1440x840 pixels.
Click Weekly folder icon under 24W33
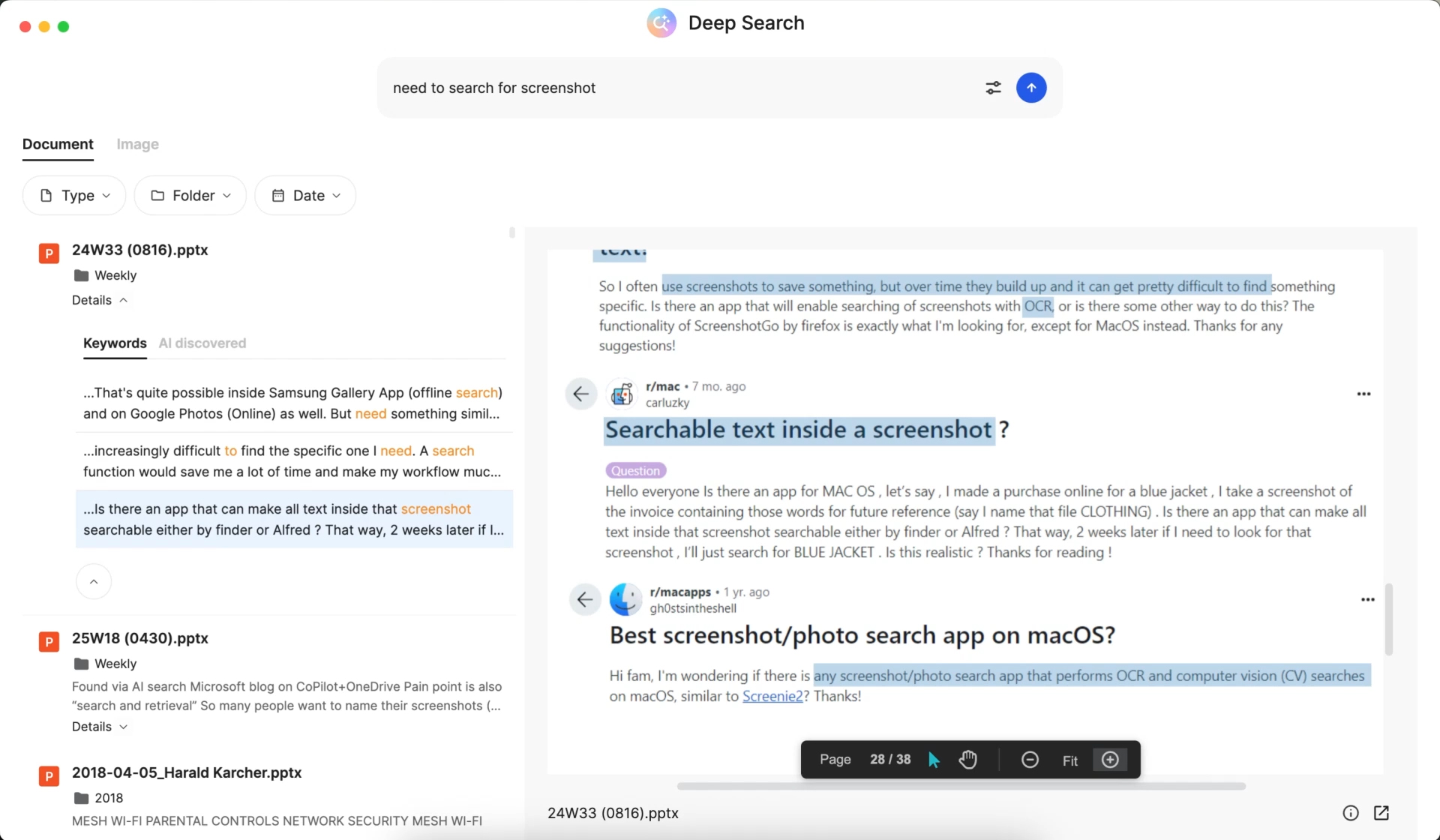(x=81, y=275)
